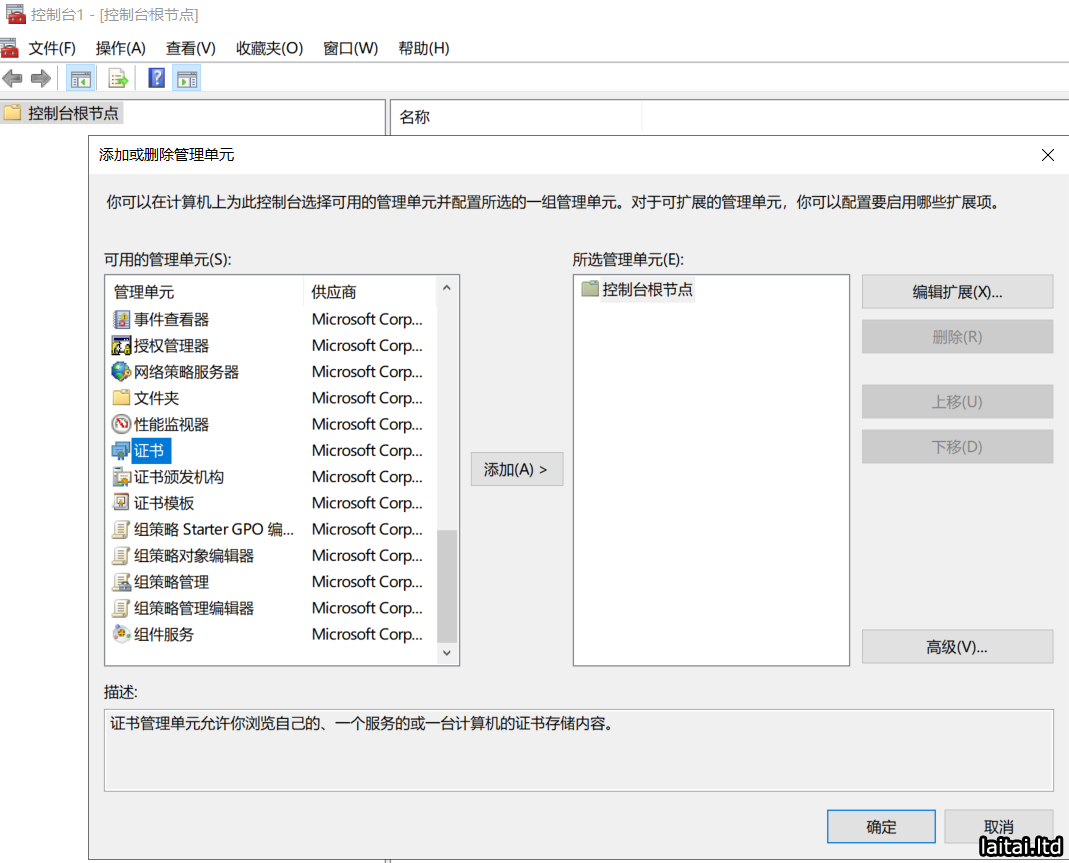This screenshot has width=1069, height=863.
Task: Click the Event Viewer (事件查看器) snap-in icon
Action: pyautogui.click(x=121, y=320)
